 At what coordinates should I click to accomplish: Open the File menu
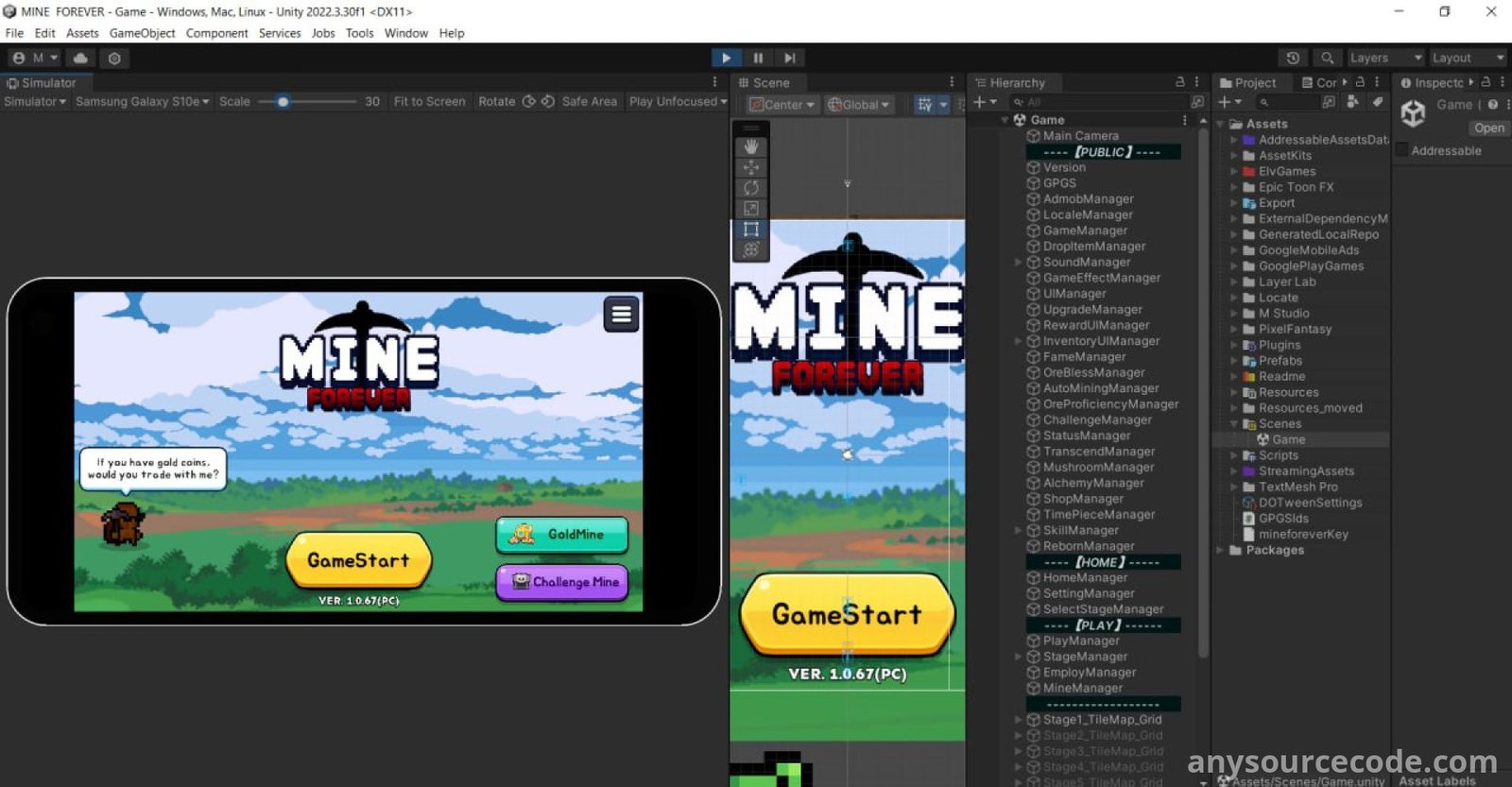[x=14, y=33]
